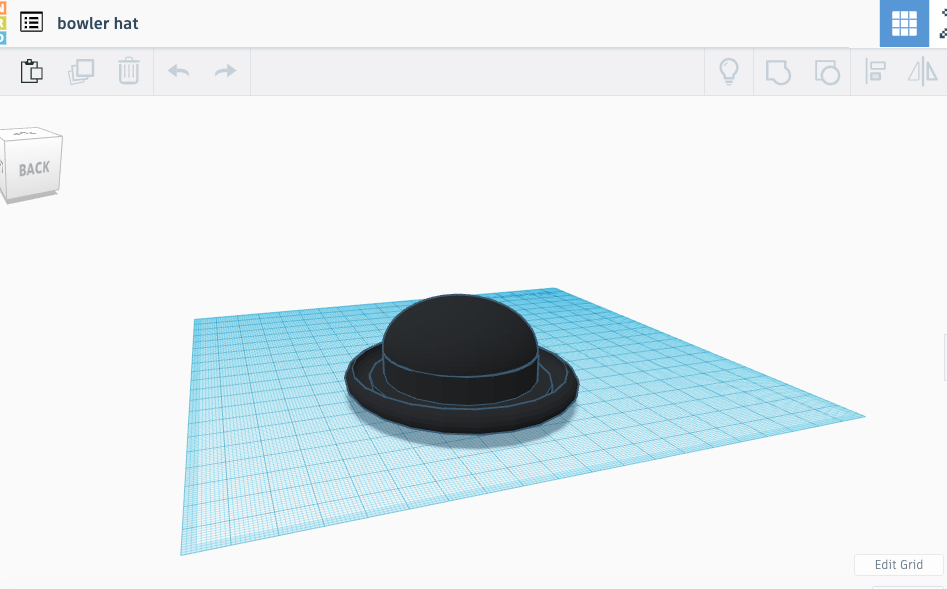Select the Mirror flip tool
The image size is (947, 589).
[921, 72]
